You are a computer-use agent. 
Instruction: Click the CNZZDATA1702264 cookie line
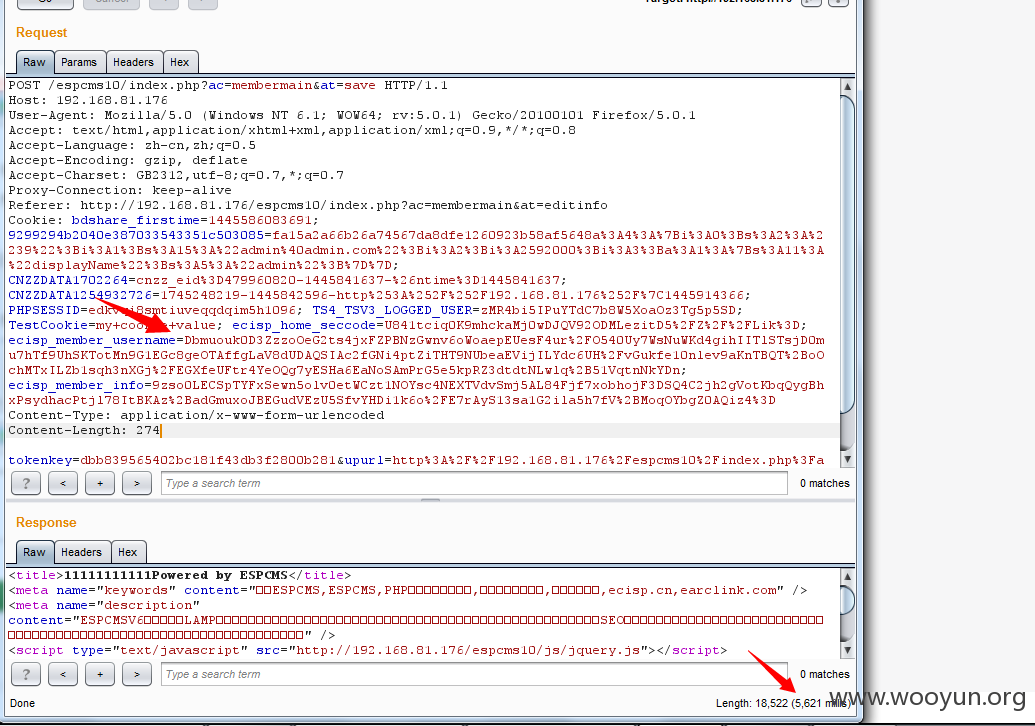pos(287,280)
